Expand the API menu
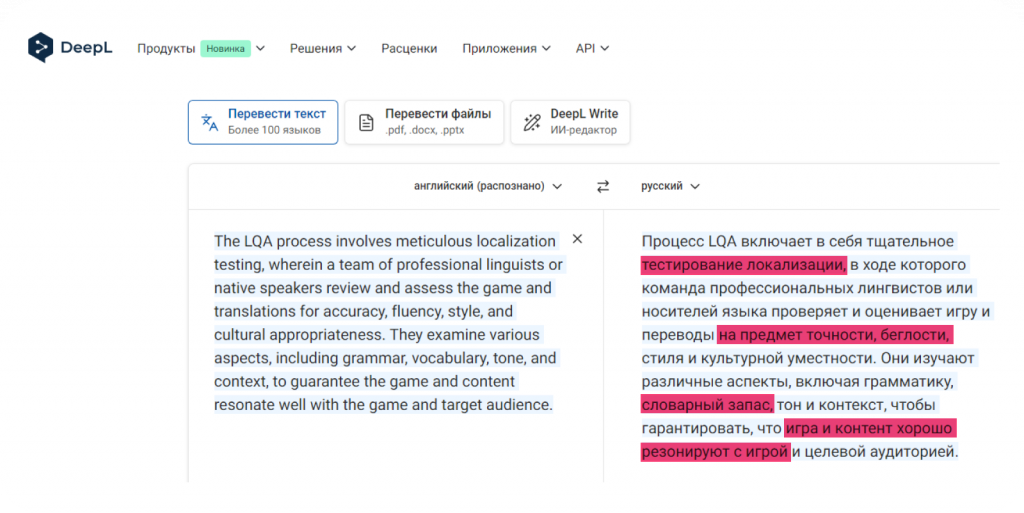This screenshot has width=1024, height=513. 592,48
